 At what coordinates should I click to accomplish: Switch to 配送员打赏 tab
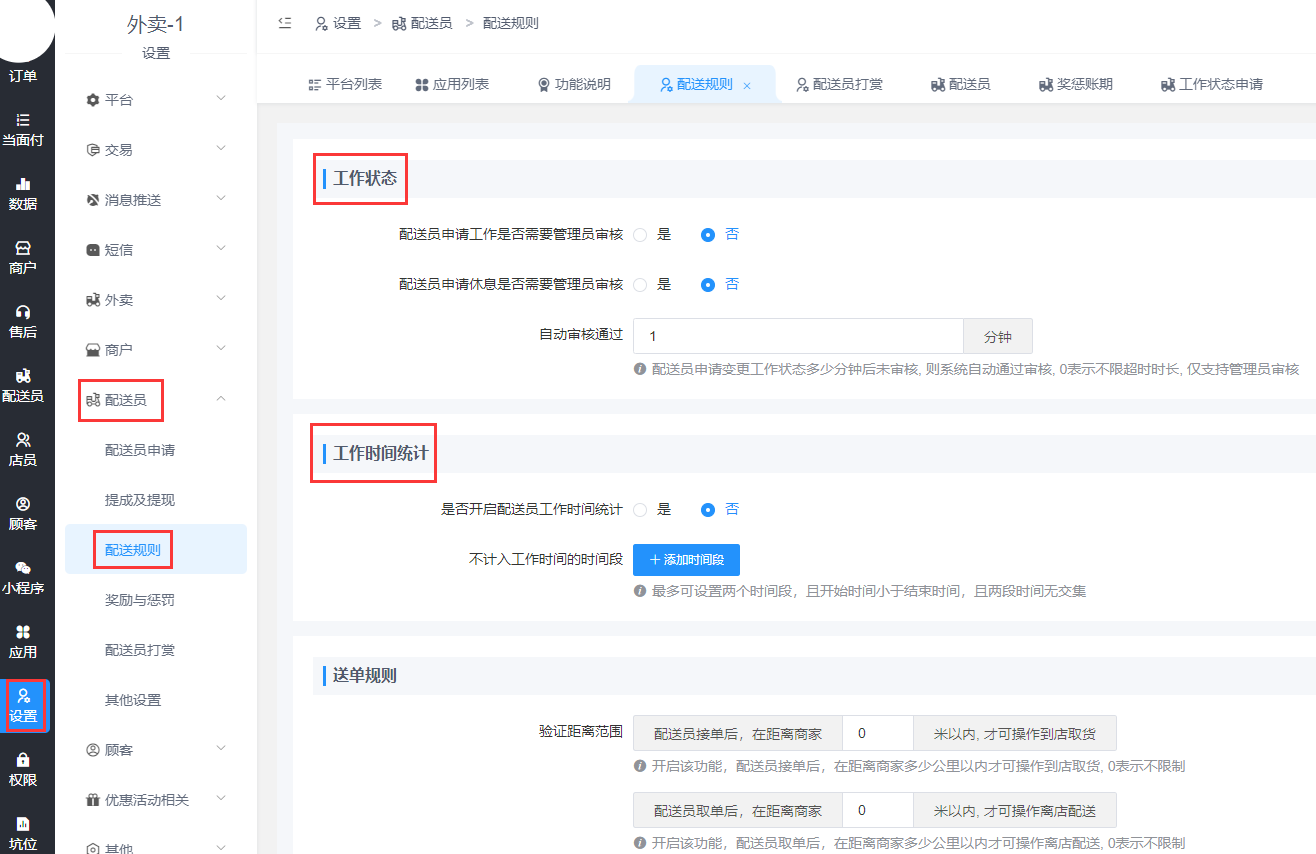pyautogui.click(x=840, y=85)
